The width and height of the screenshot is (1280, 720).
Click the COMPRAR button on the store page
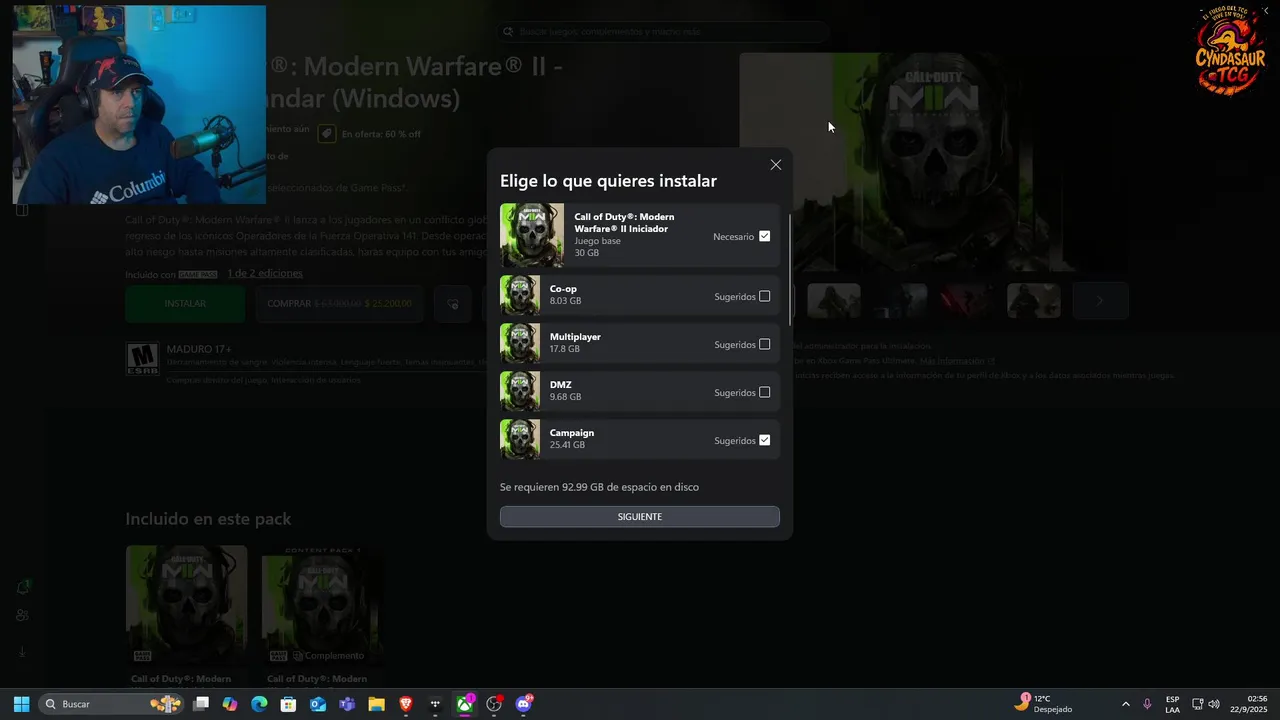[339, 304]
